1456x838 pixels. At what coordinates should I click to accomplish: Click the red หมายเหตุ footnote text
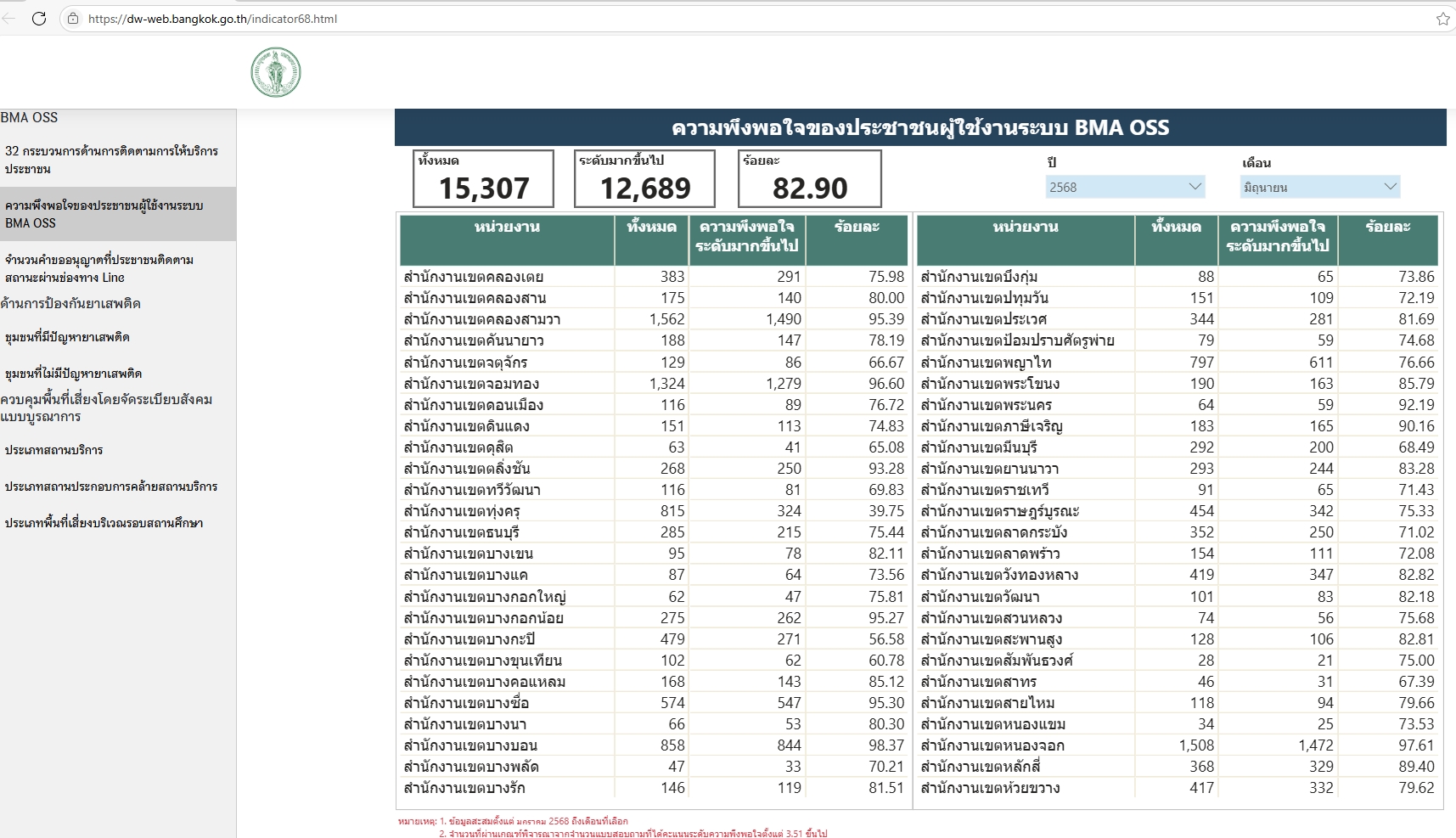[612, 828]
